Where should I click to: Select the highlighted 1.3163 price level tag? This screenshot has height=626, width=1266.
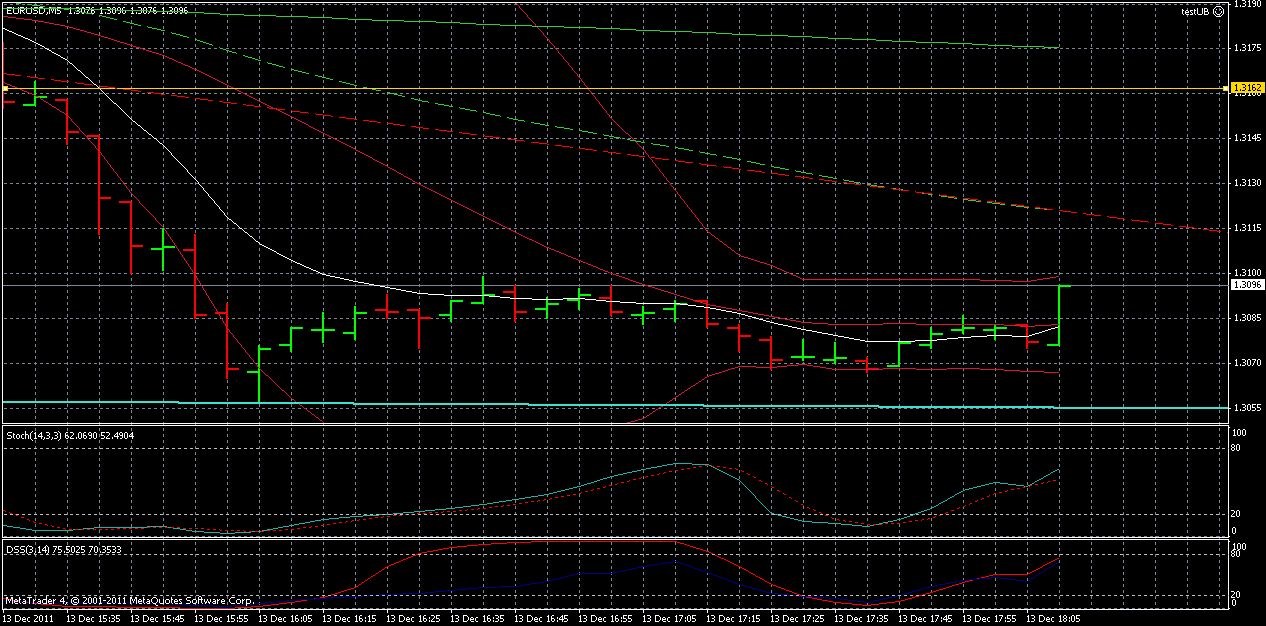point(1246,88)
